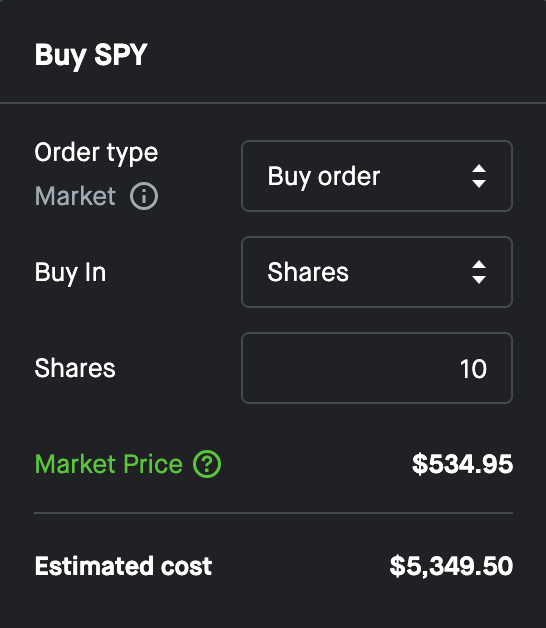
Task: Open the Buy In Shares dropdown
Action: click(377, 272)
